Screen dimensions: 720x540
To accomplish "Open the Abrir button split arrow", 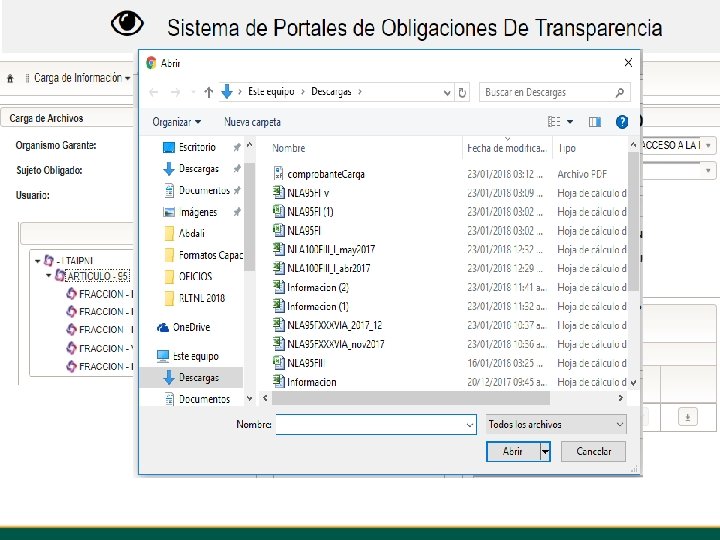I will [545, 451].
